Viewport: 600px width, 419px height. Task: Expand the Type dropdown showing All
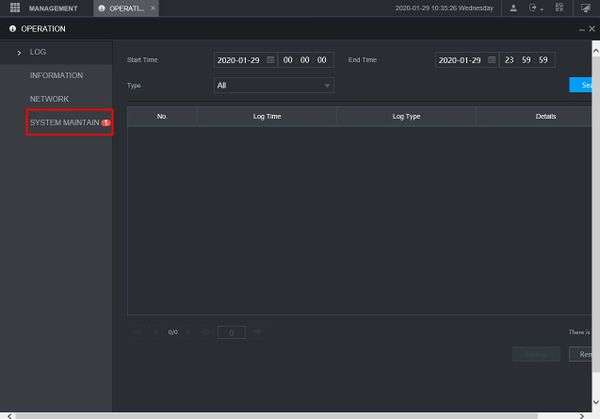tap(274, 85)
